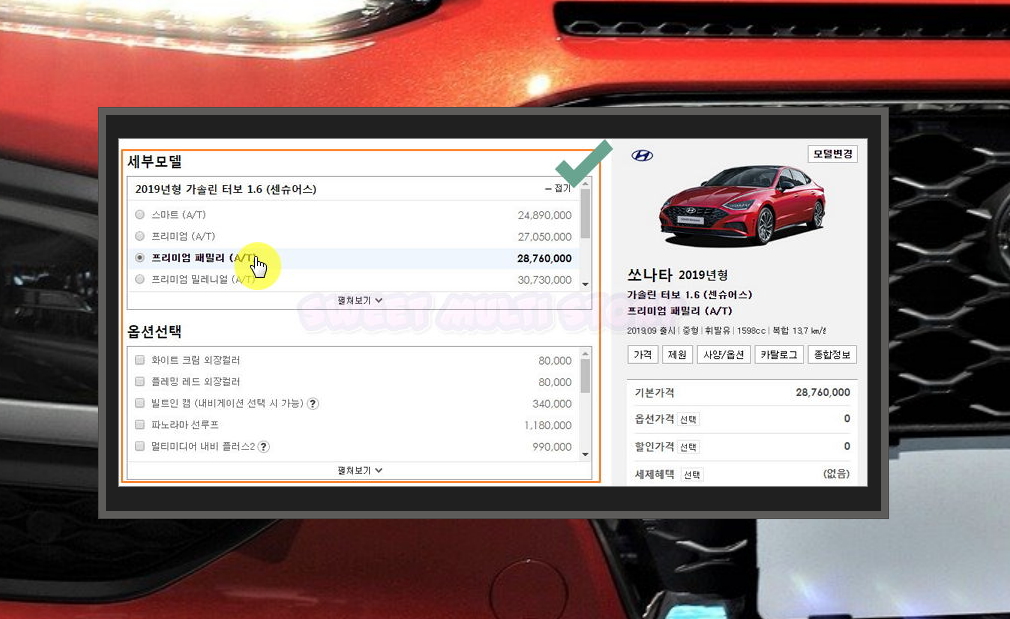Click the 쏘나타 2019년형 title
1010x619 pixels.
tap(678, 275)
